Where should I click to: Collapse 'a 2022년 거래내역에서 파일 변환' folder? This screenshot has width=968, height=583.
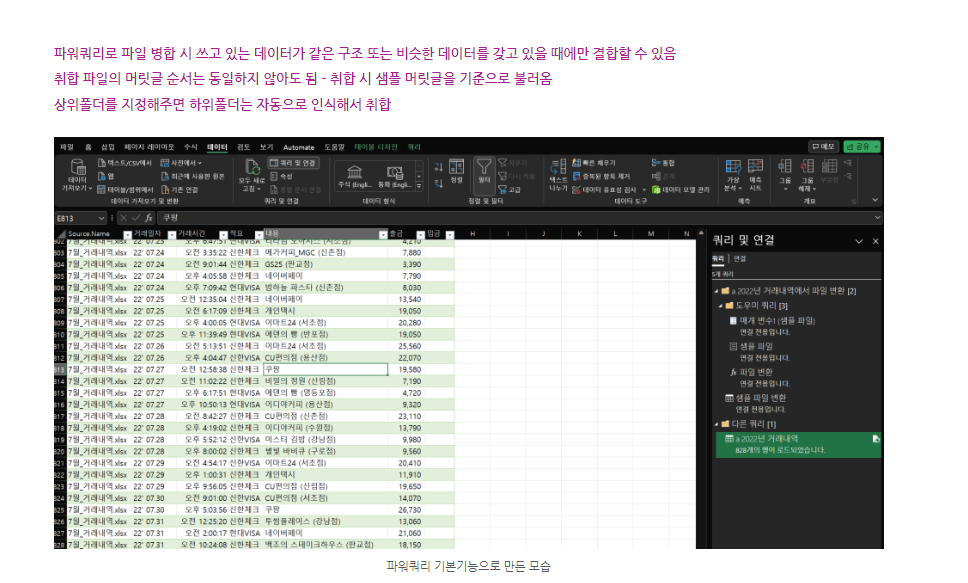(x=717, y=291)
